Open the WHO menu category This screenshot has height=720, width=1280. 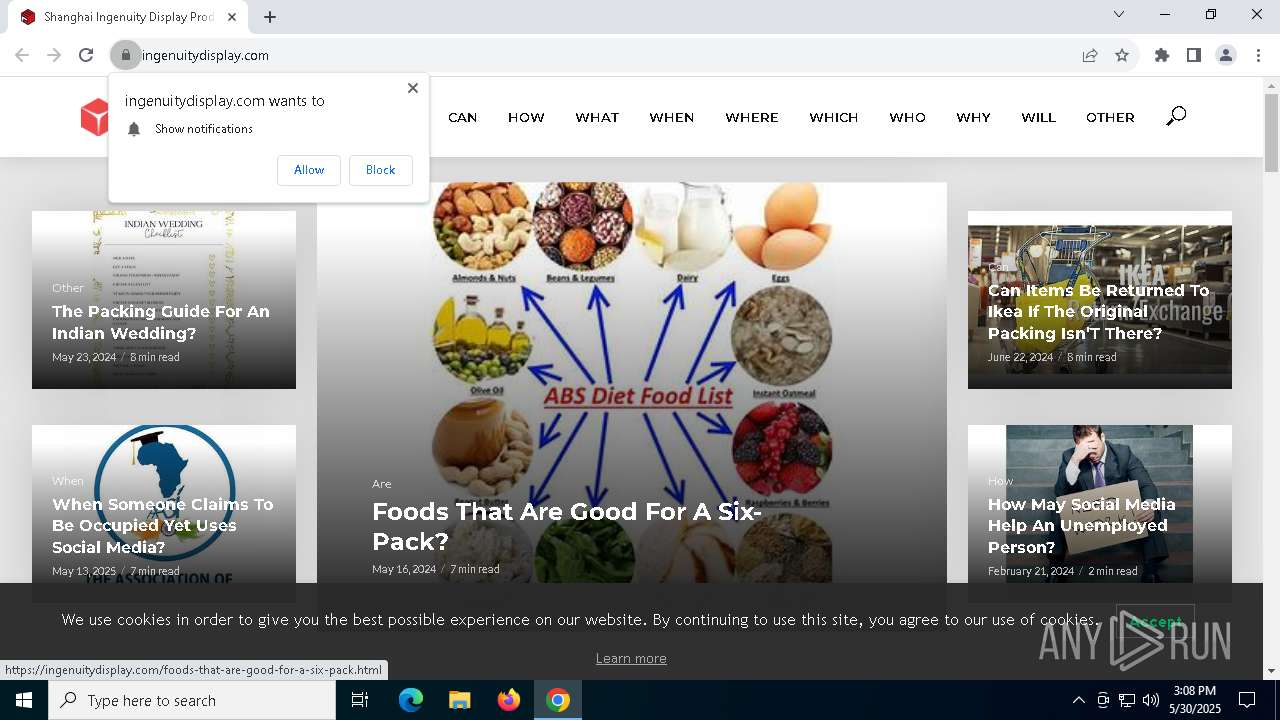(907, 117)
